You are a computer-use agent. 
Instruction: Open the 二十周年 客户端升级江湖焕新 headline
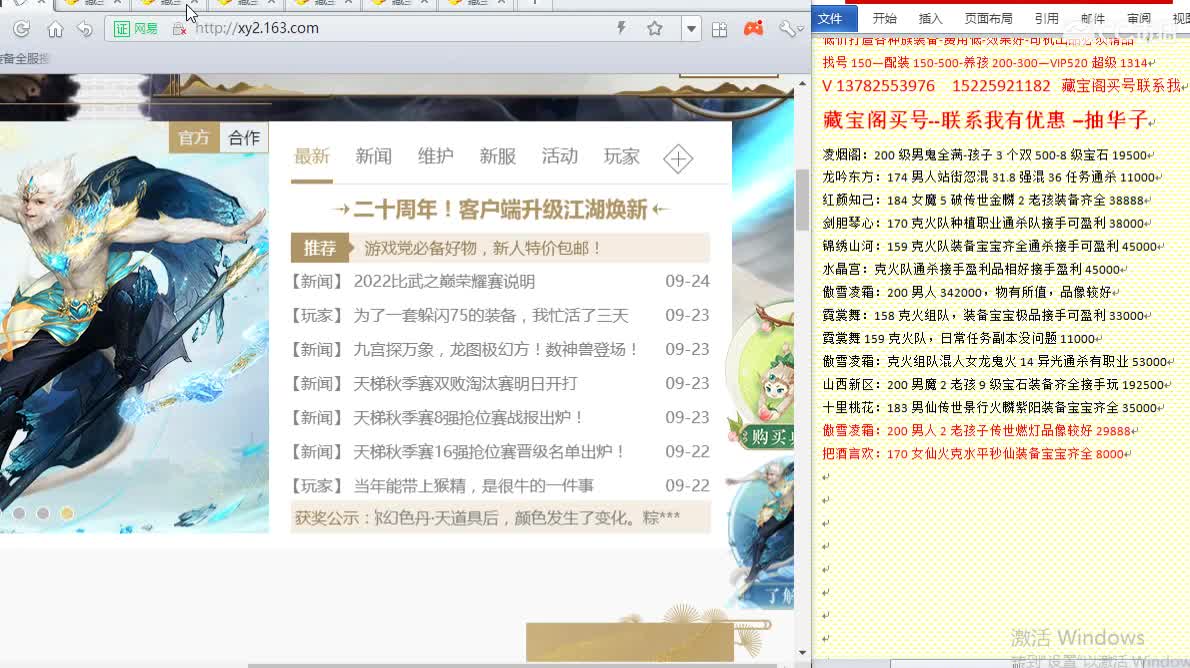point(500,209)
